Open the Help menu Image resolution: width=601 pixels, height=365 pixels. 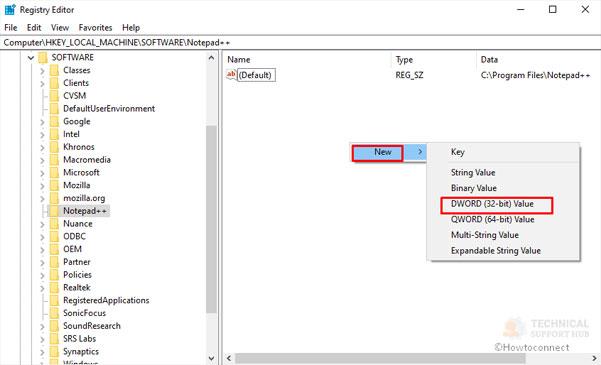point(131,28)
